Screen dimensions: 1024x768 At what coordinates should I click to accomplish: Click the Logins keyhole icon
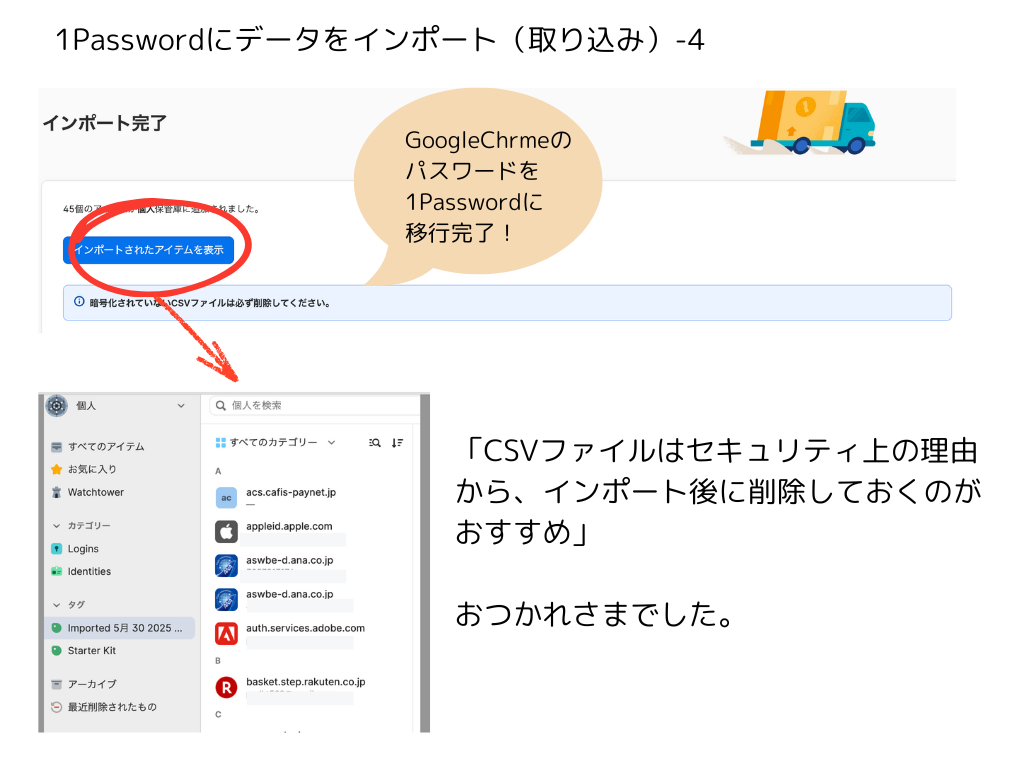[57, 549]
